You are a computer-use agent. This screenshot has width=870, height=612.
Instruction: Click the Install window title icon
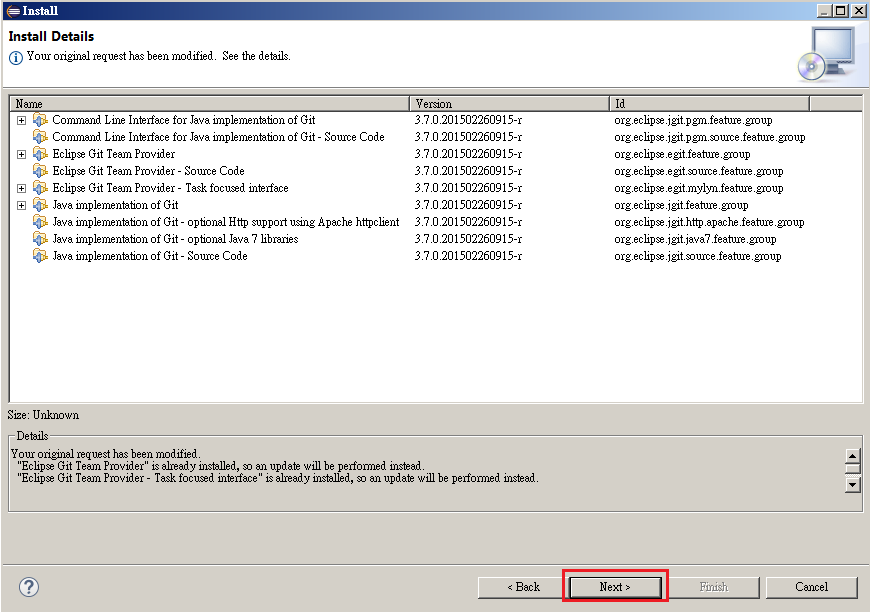click(12, 11)
